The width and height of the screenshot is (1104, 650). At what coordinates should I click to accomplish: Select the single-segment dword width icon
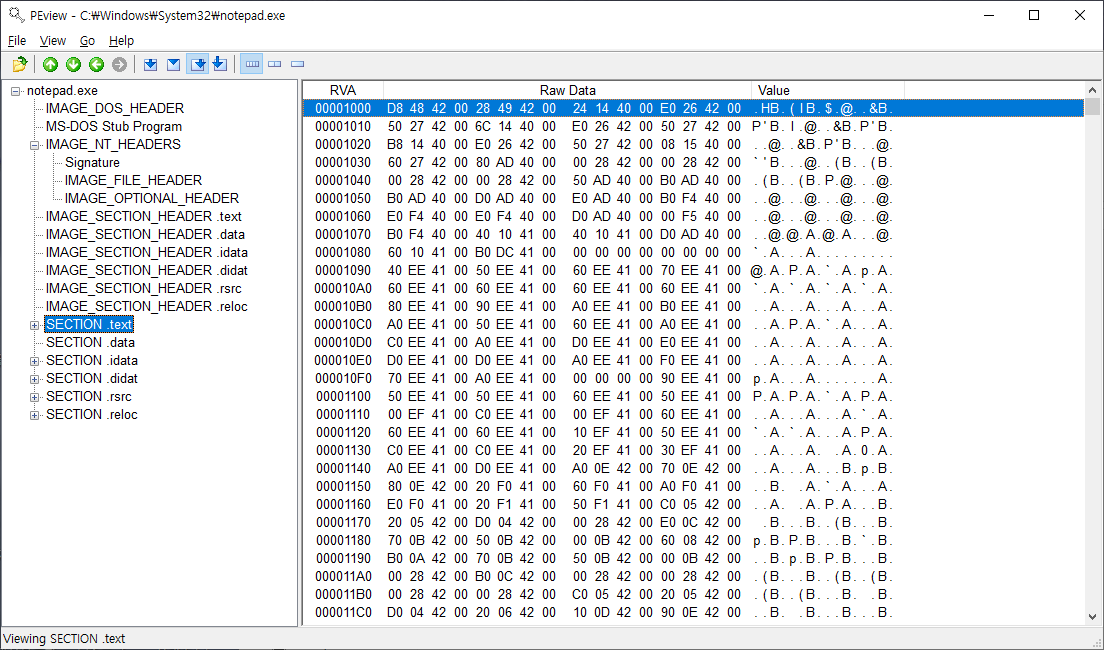point(298,65)
